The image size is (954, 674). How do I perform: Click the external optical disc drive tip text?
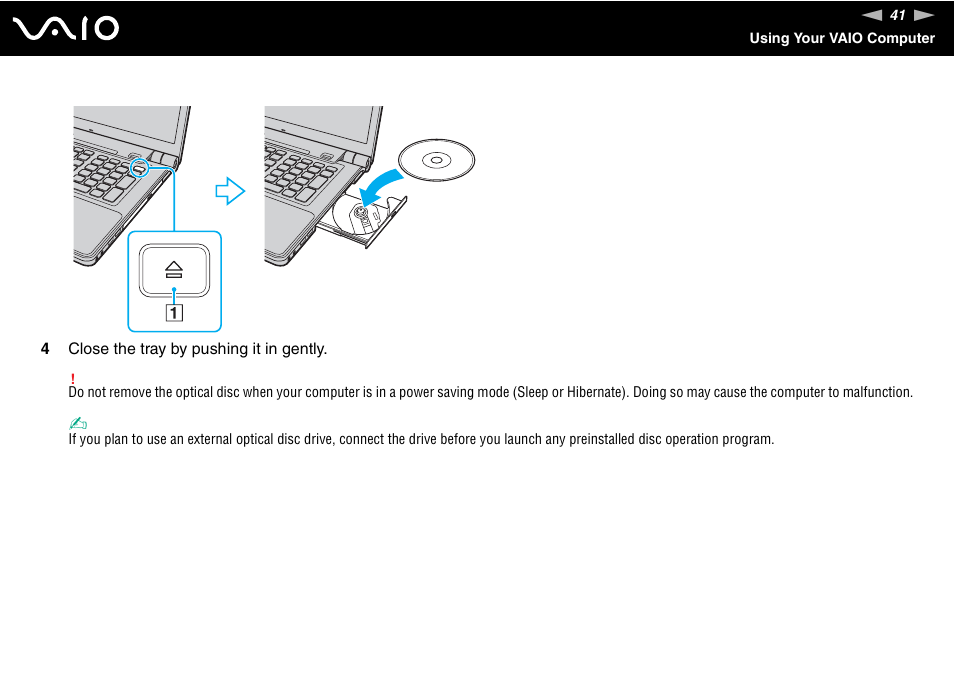[420, 439]
